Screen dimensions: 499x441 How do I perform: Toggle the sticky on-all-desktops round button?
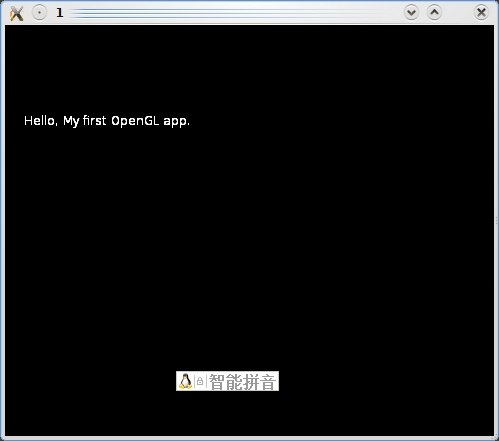(x=39, y=13)
